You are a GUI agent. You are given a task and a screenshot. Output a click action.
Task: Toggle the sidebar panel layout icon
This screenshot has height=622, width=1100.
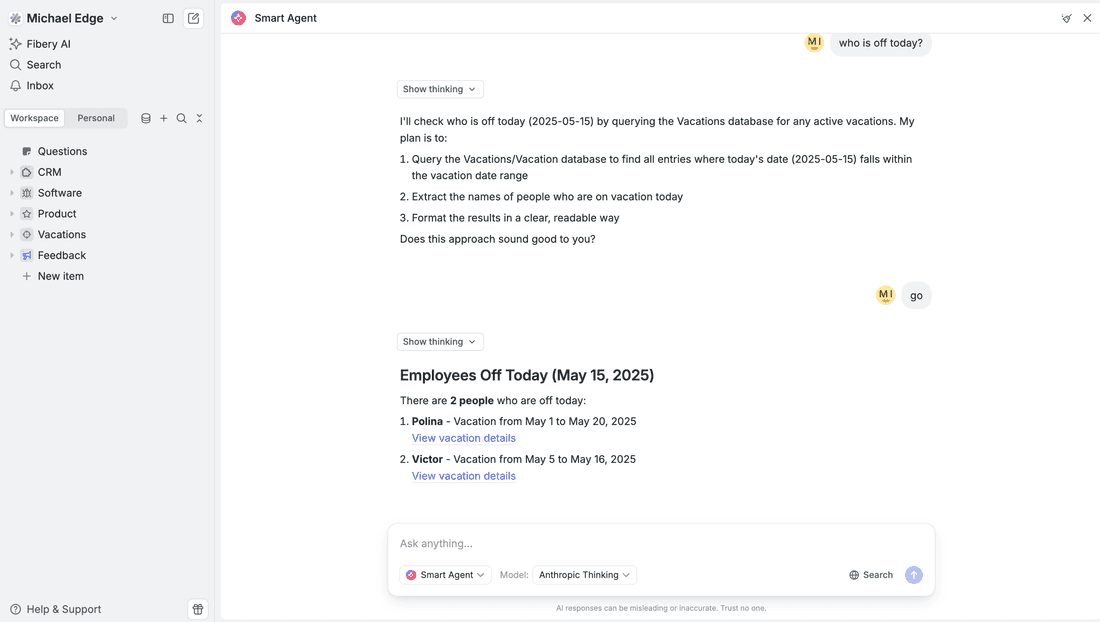click(x=168, y=18)
